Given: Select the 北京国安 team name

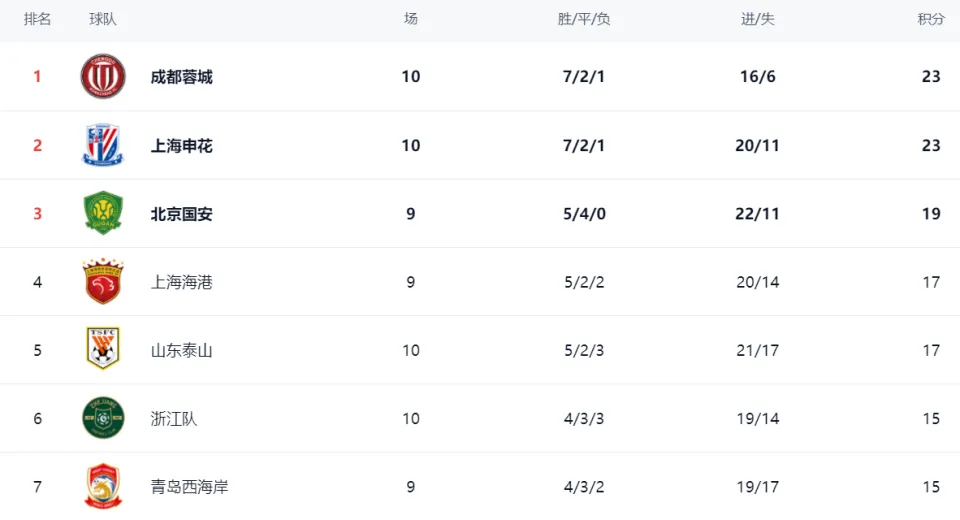Looking at the screenshot, I should [182, 214].
